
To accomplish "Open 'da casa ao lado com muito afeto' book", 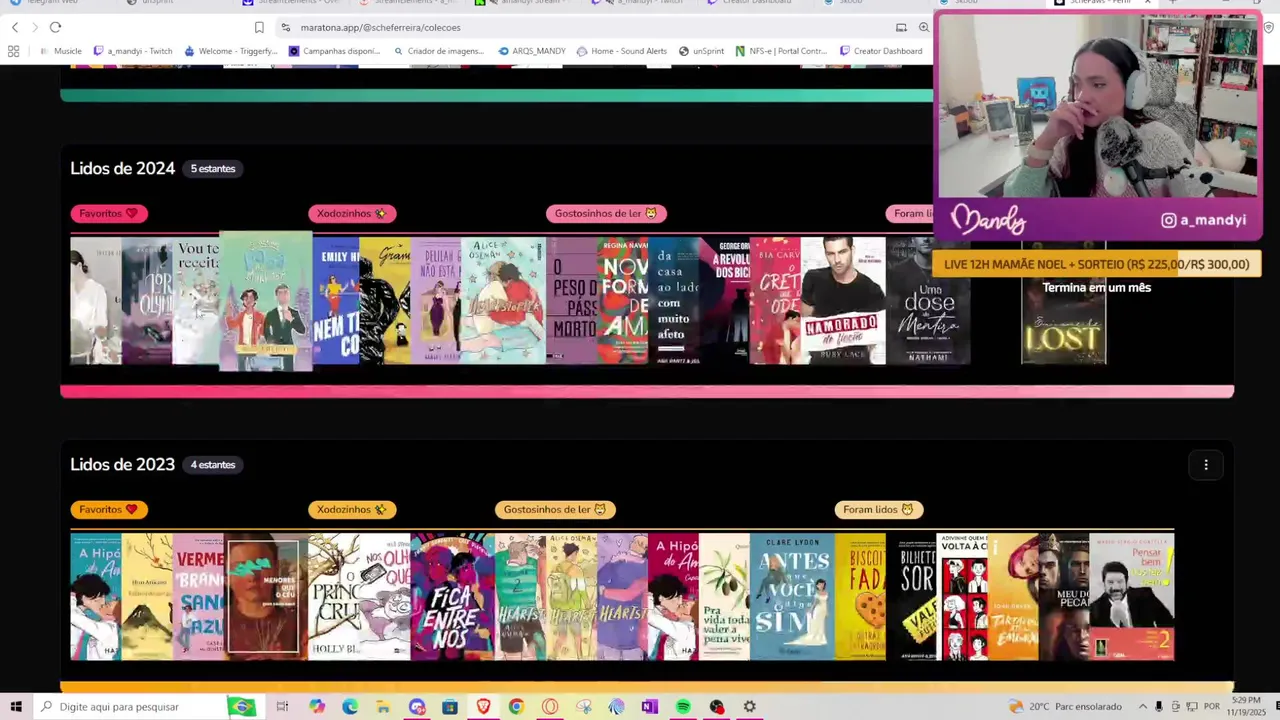I will click(674, 300).
